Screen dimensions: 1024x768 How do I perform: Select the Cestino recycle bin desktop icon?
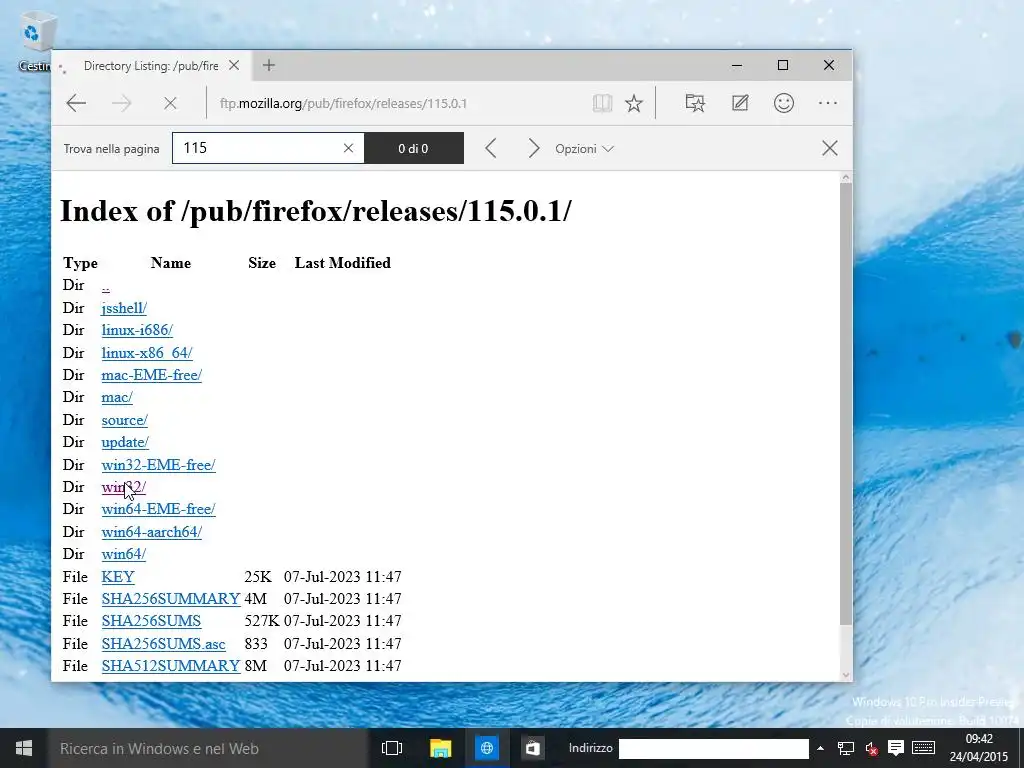pos(34,42)
